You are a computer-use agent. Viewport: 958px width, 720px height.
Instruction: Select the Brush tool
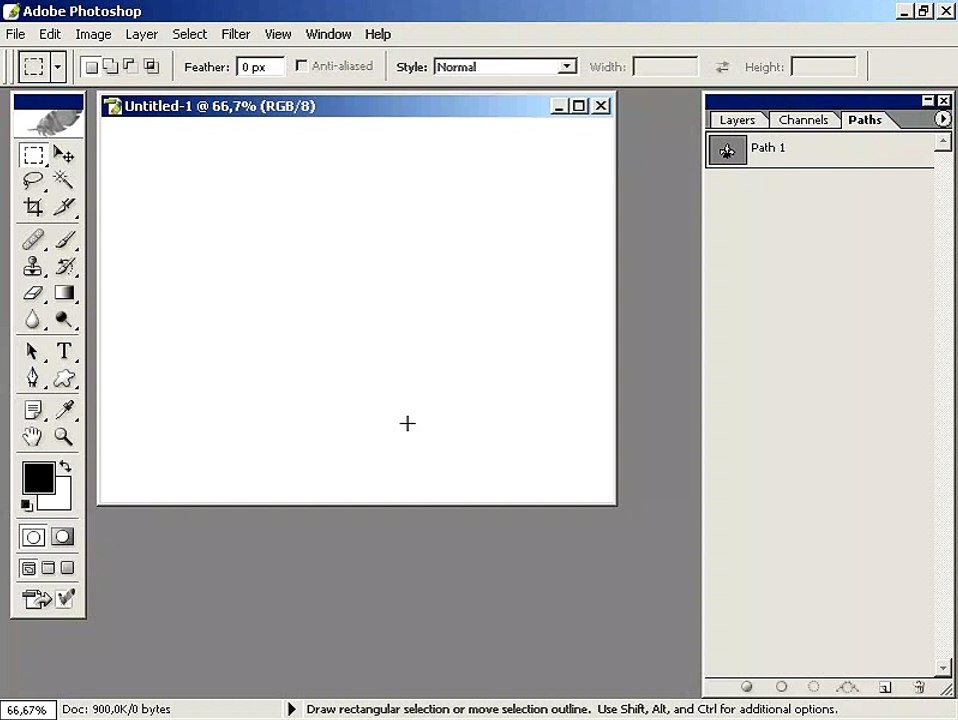click(64, 239)
